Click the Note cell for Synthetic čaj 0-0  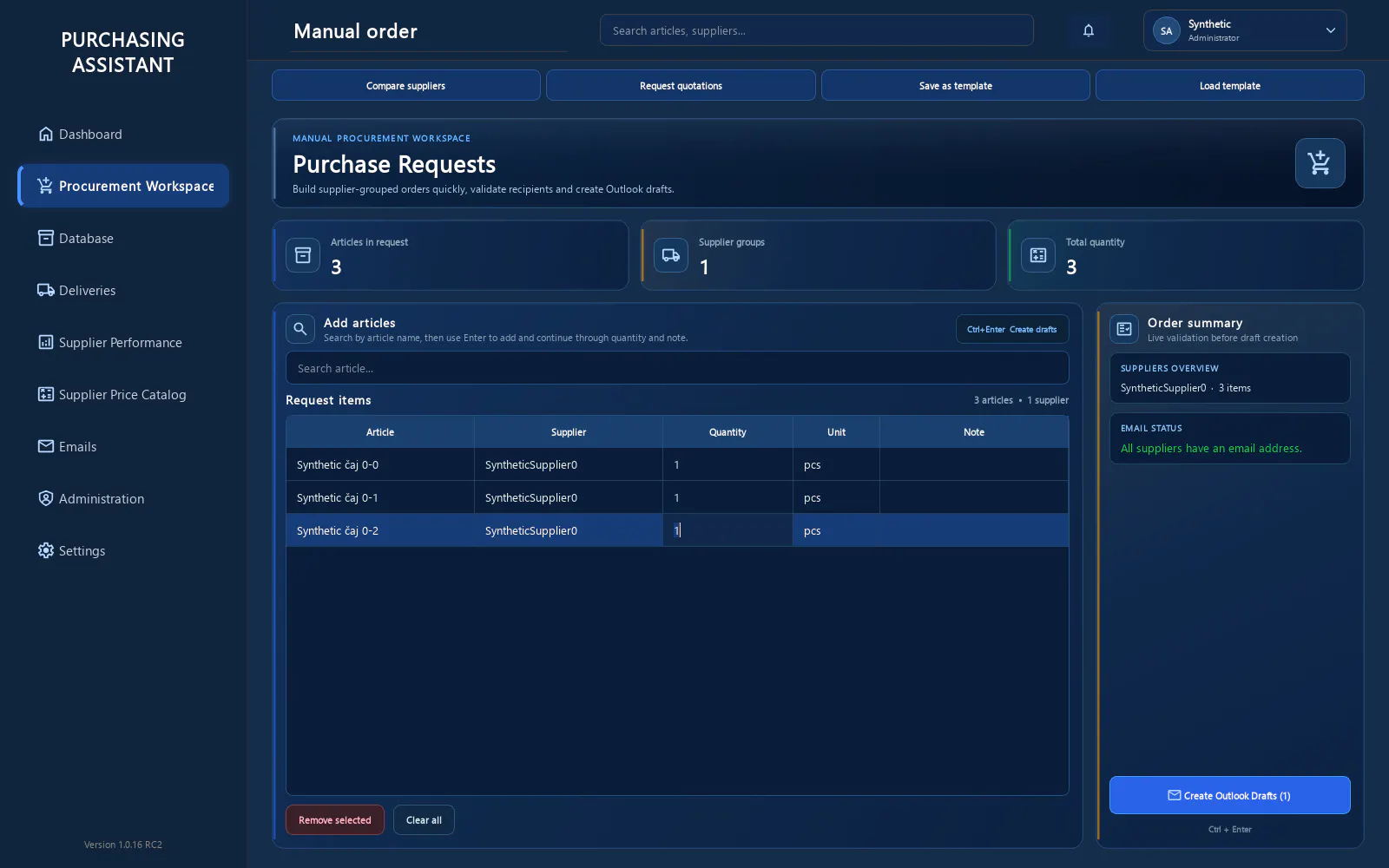tap(974, 464)
